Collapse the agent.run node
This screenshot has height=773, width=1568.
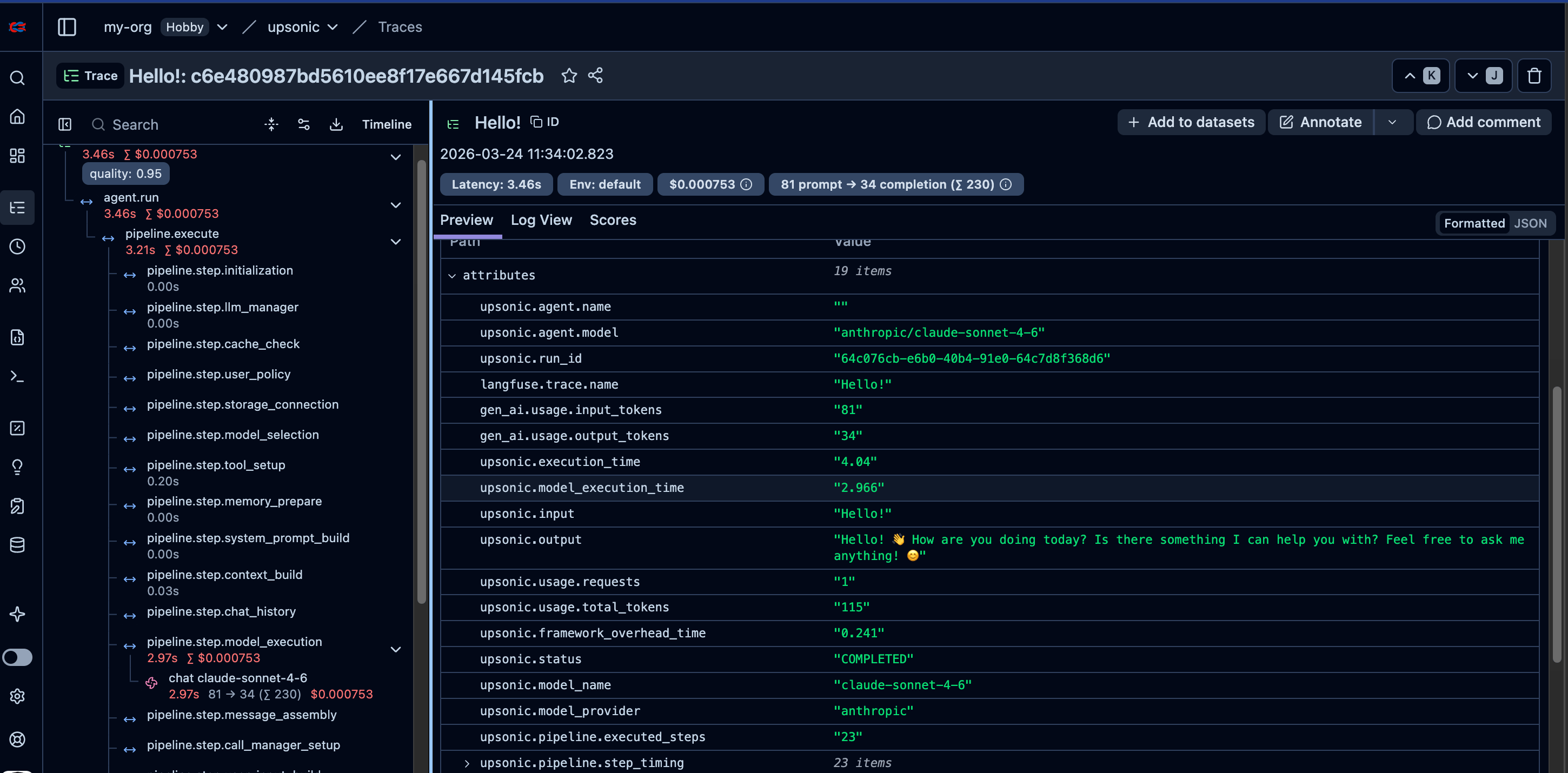click(396, 205)
